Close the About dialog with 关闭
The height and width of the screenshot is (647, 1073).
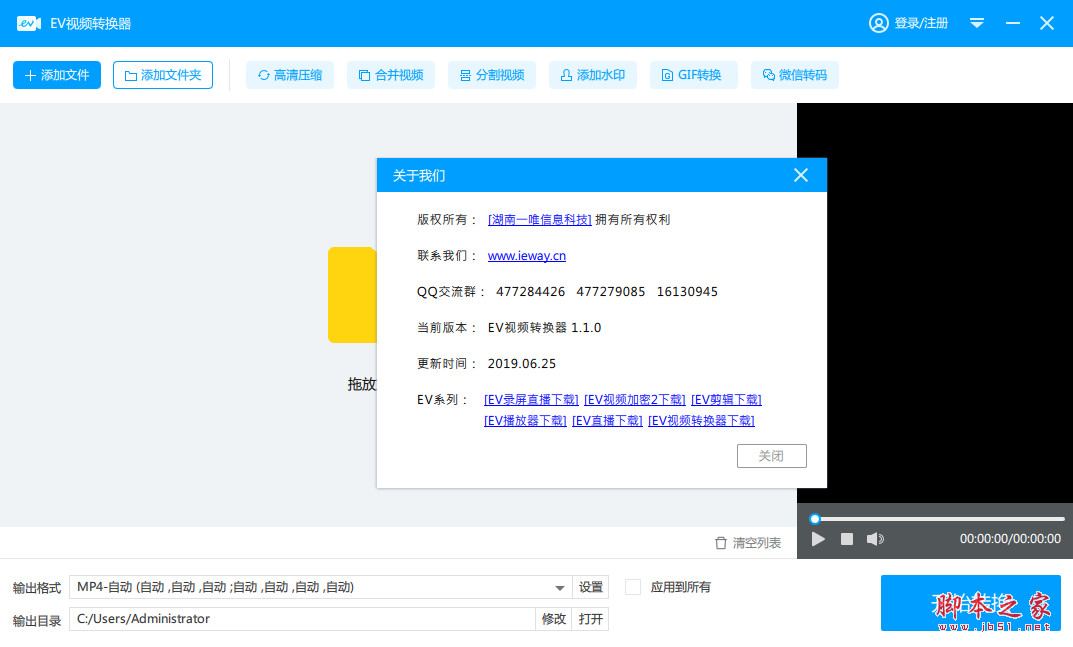click(771, 455)
